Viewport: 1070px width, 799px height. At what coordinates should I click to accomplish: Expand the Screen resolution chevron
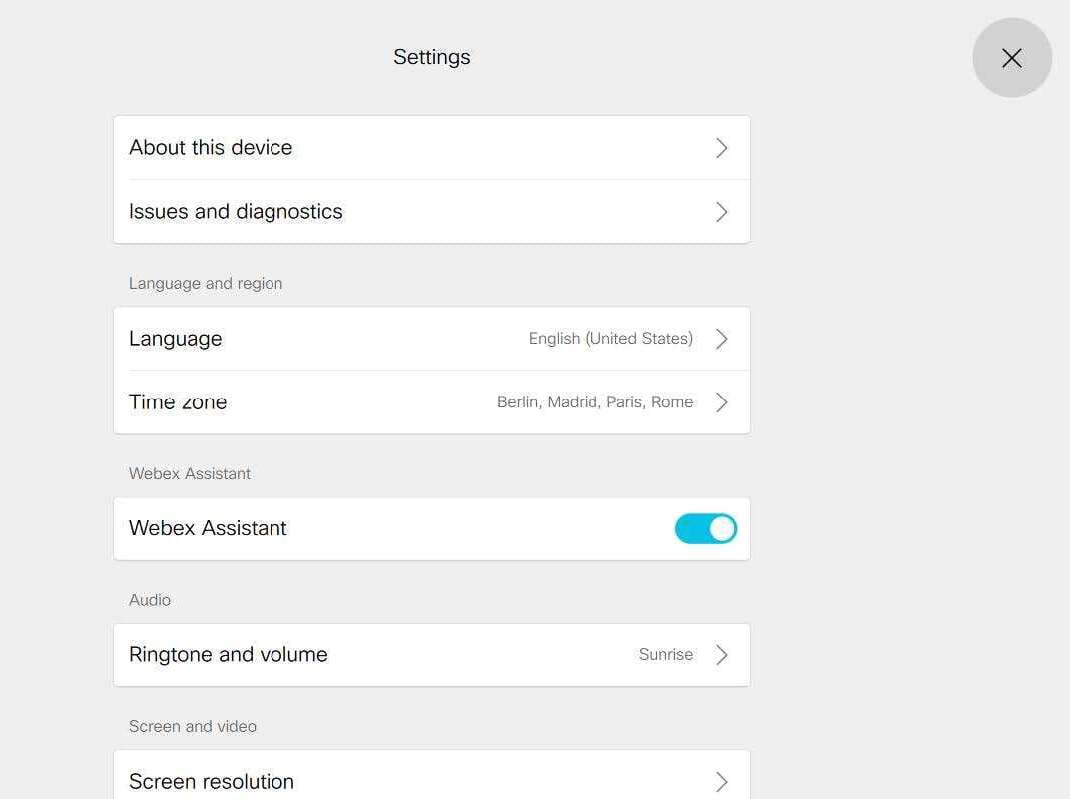pos(721,782)
